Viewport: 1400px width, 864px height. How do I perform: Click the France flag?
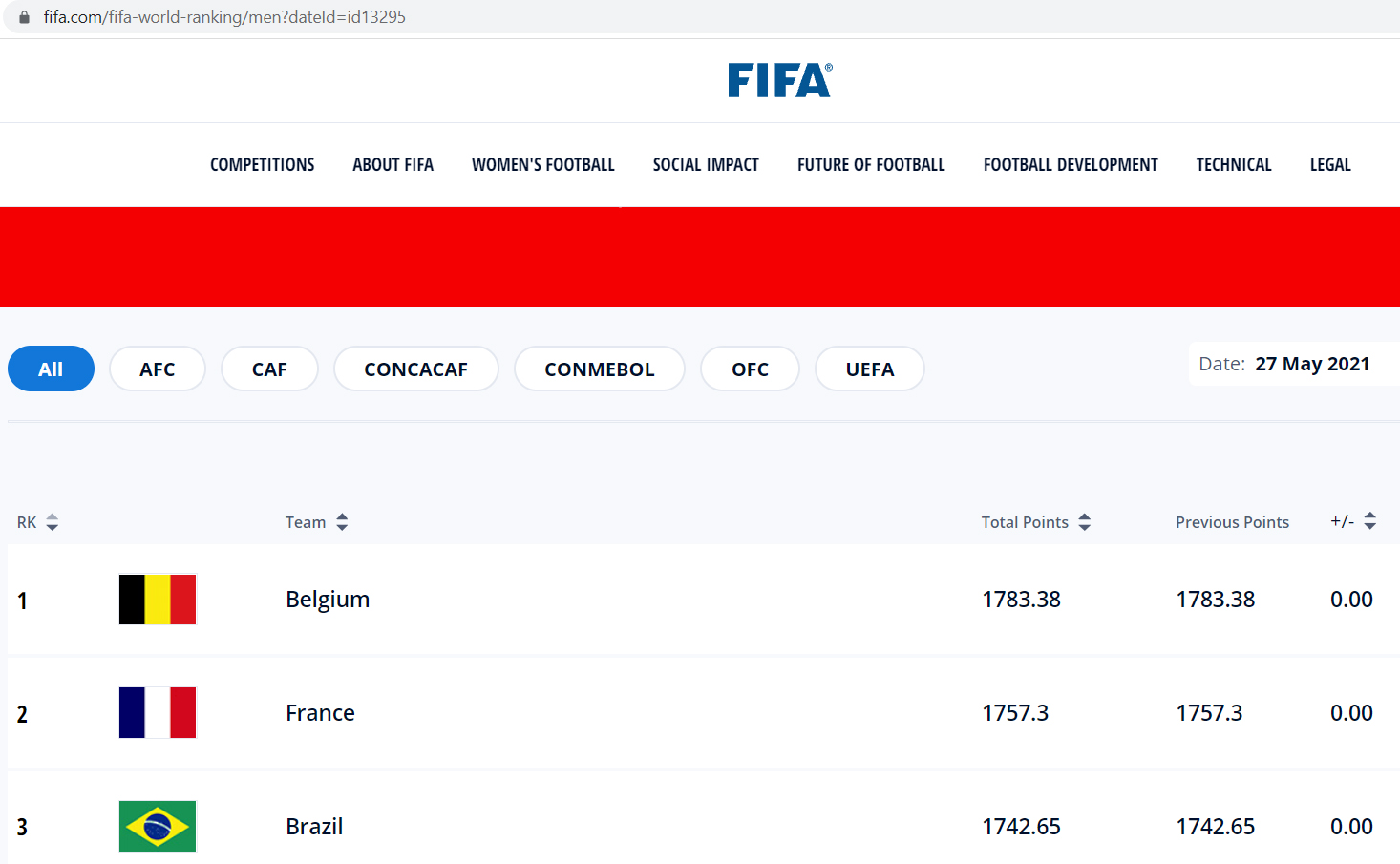(x=158, y=713)
